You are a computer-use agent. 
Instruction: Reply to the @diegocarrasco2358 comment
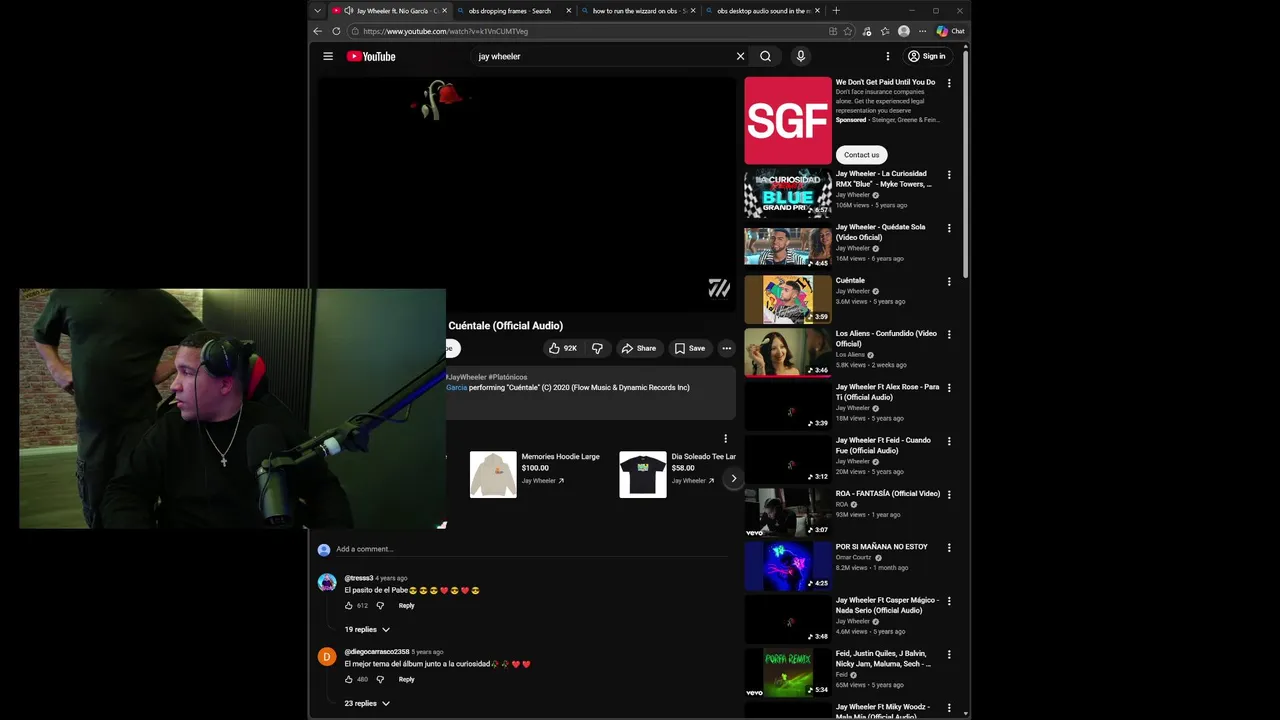(x=406, y=679)
